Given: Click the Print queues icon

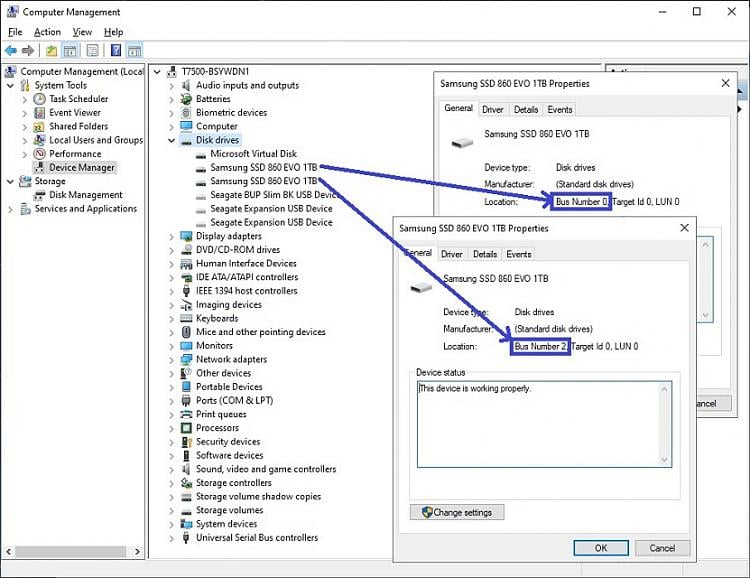Looking at the screenshot, I should 186,414.
